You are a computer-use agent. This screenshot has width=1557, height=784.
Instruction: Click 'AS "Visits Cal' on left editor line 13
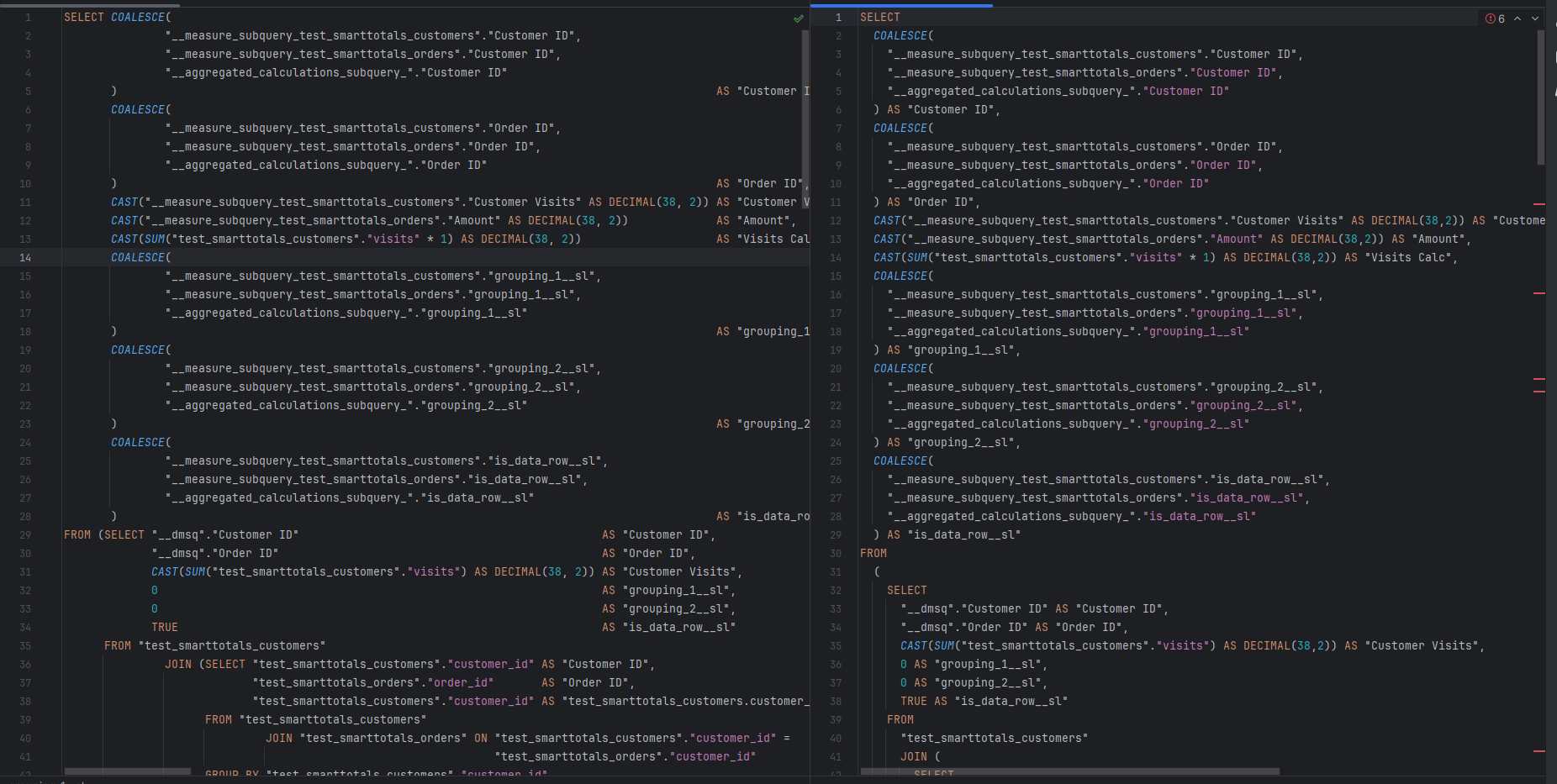763,239
